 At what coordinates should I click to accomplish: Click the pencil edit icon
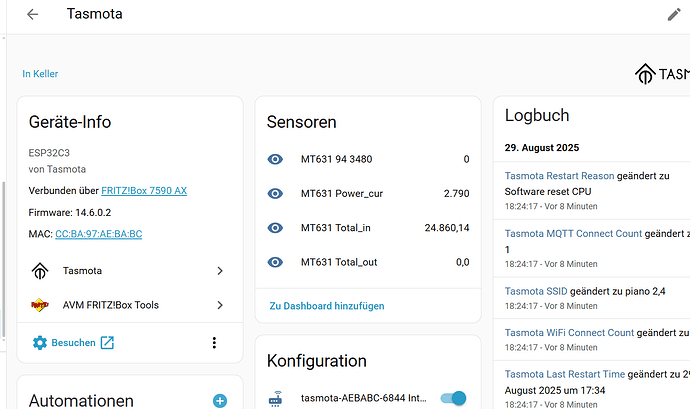[x=674, y=14]
